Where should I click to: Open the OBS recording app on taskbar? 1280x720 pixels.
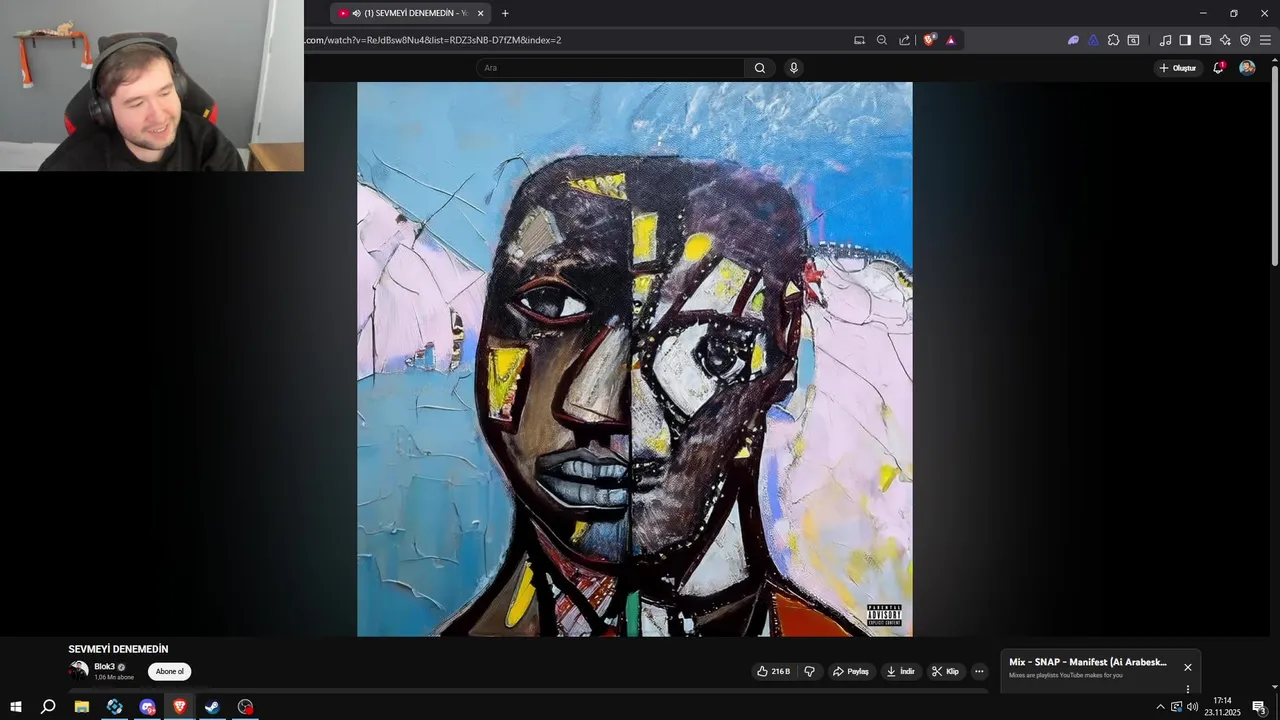(x=245, y=707)
